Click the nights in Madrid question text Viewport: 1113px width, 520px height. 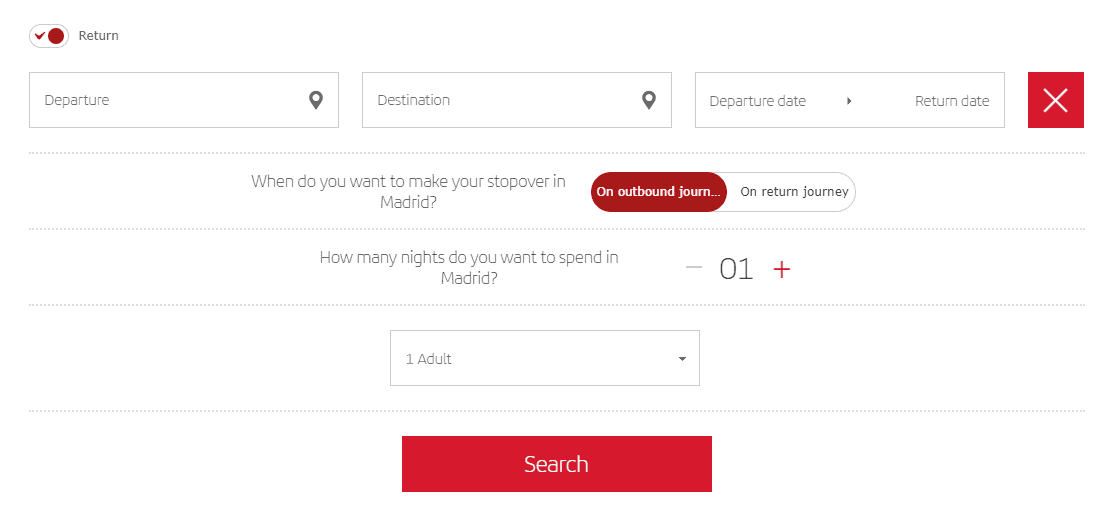pos(468,267)
